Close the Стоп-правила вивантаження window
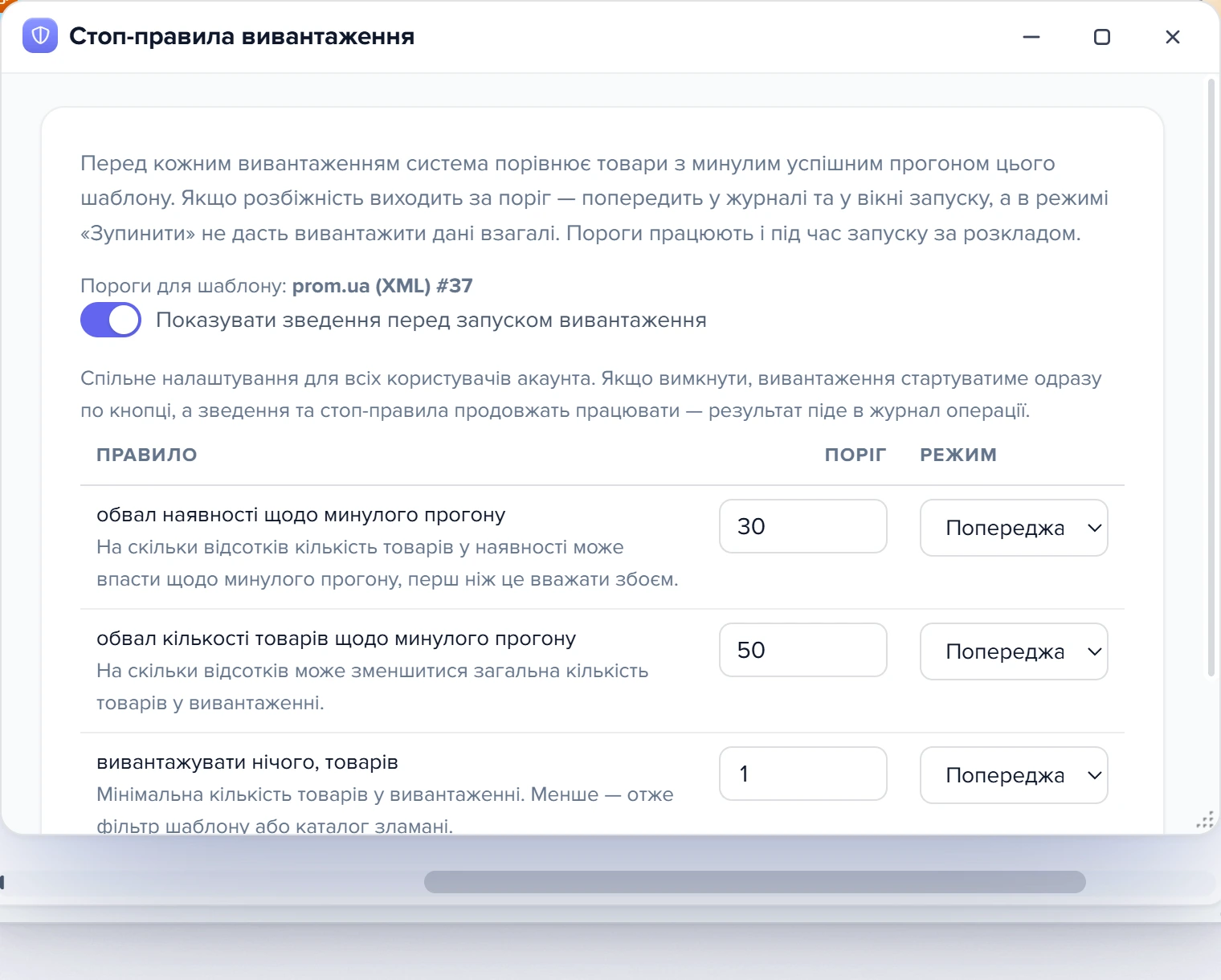Viewport: 1221px width, 980px height. click(x=1173, y=37)
